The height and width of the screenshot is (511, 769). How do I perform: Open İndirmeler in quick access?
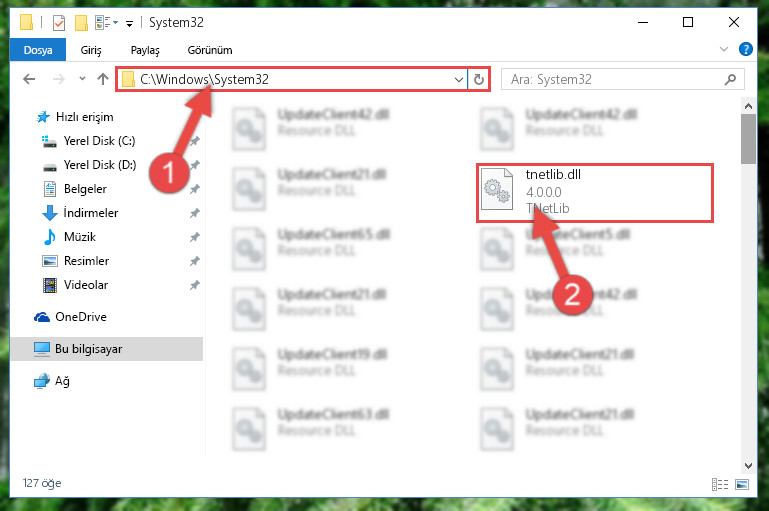91,213
